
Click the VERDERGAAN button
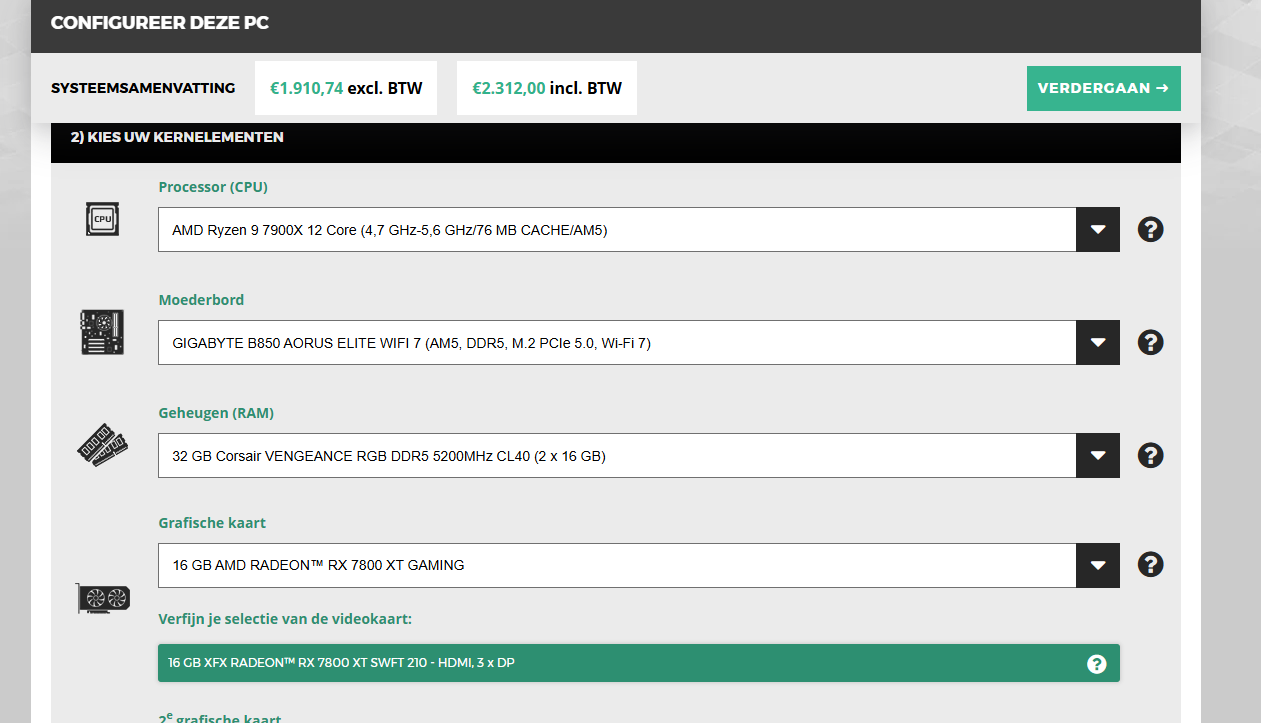pyautogui.click(x=1103, y=88)
